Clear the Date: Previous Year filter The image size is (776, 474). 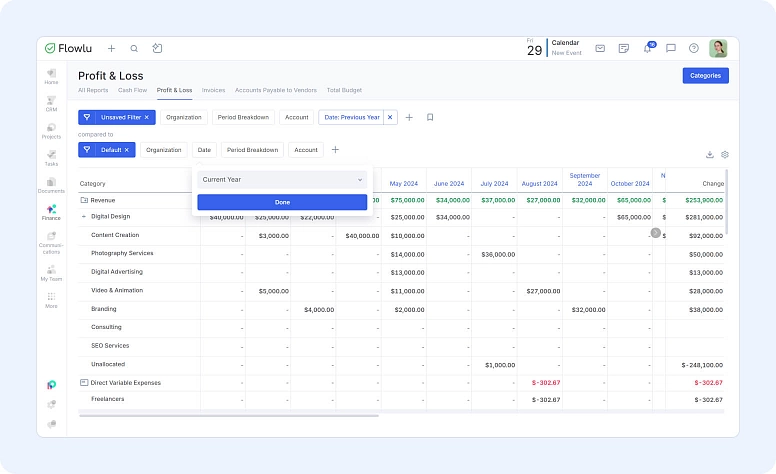390,117
